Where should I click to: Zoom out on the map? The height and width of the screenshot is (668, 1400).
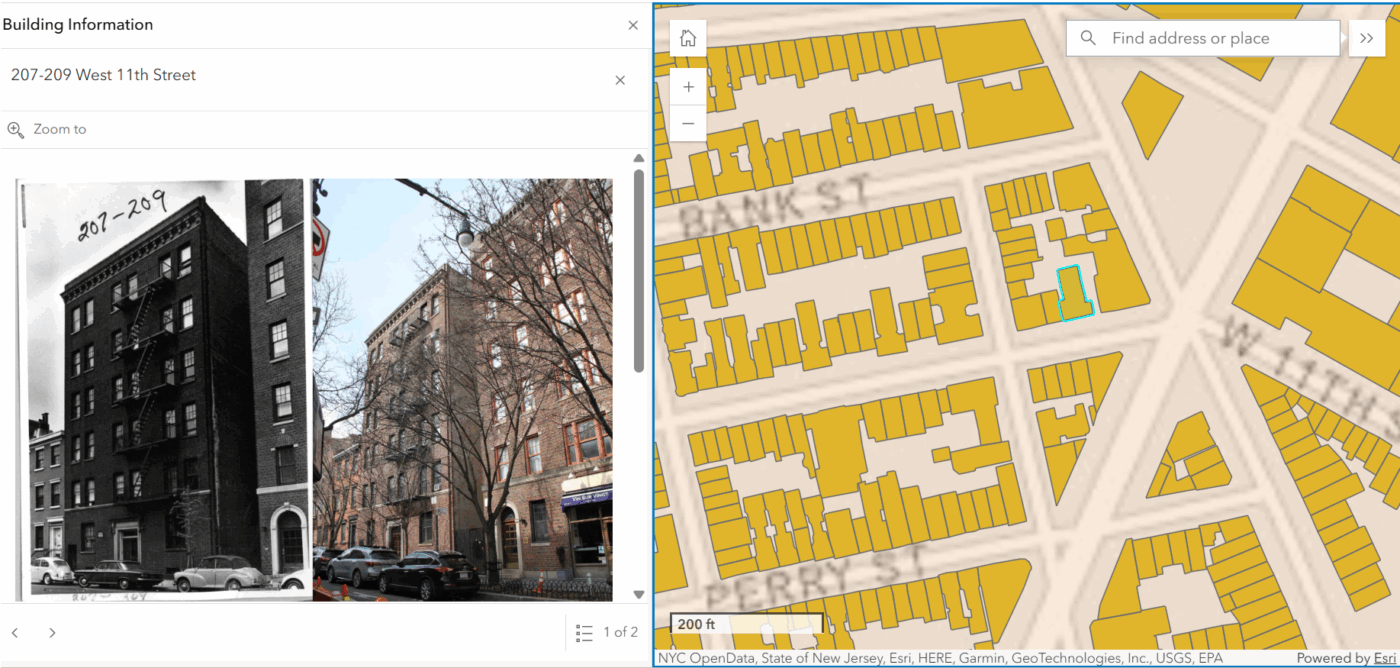(688, 124)
